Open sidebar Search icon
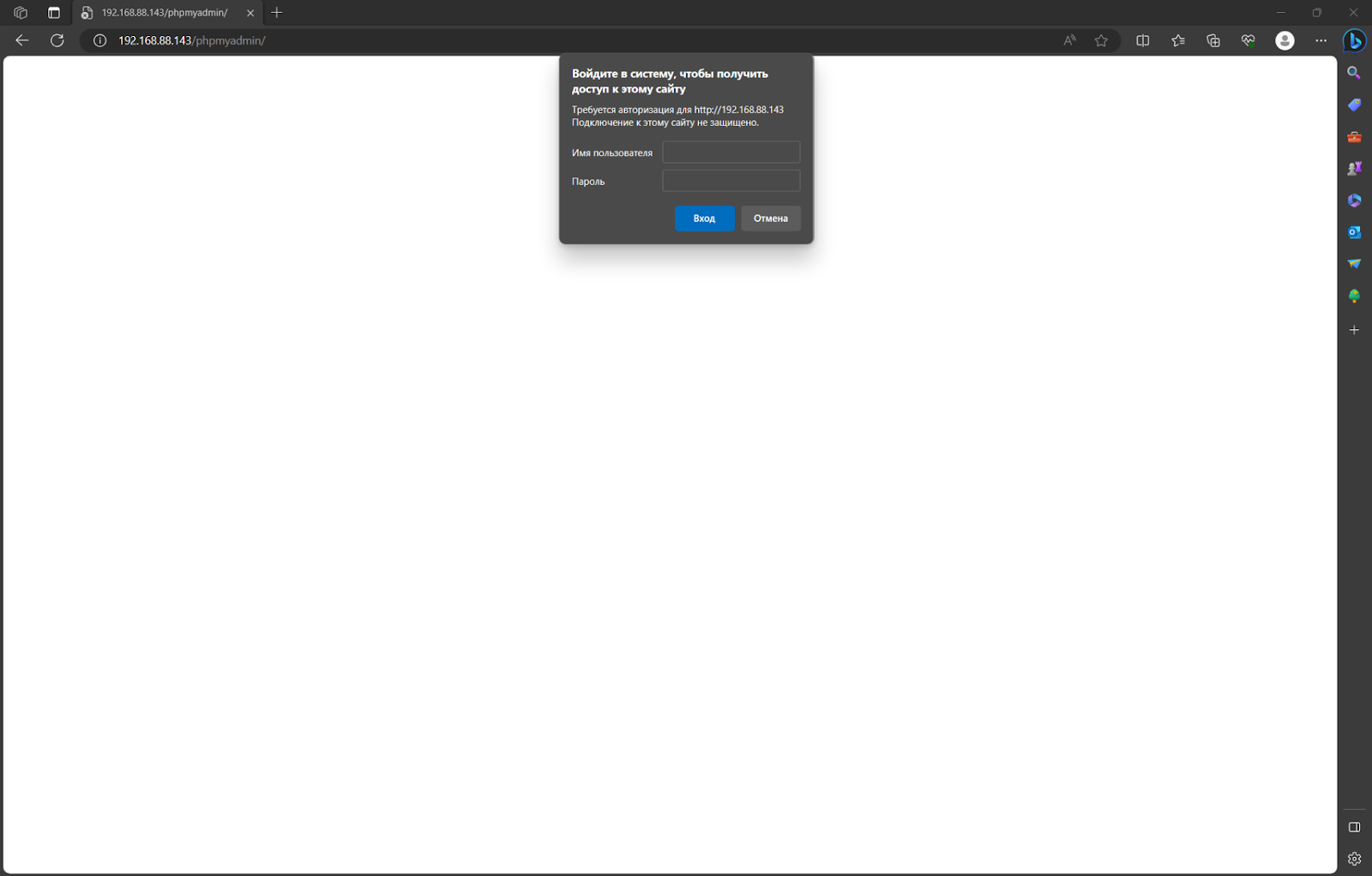 pyautogui.click(x=1354, y=73)
